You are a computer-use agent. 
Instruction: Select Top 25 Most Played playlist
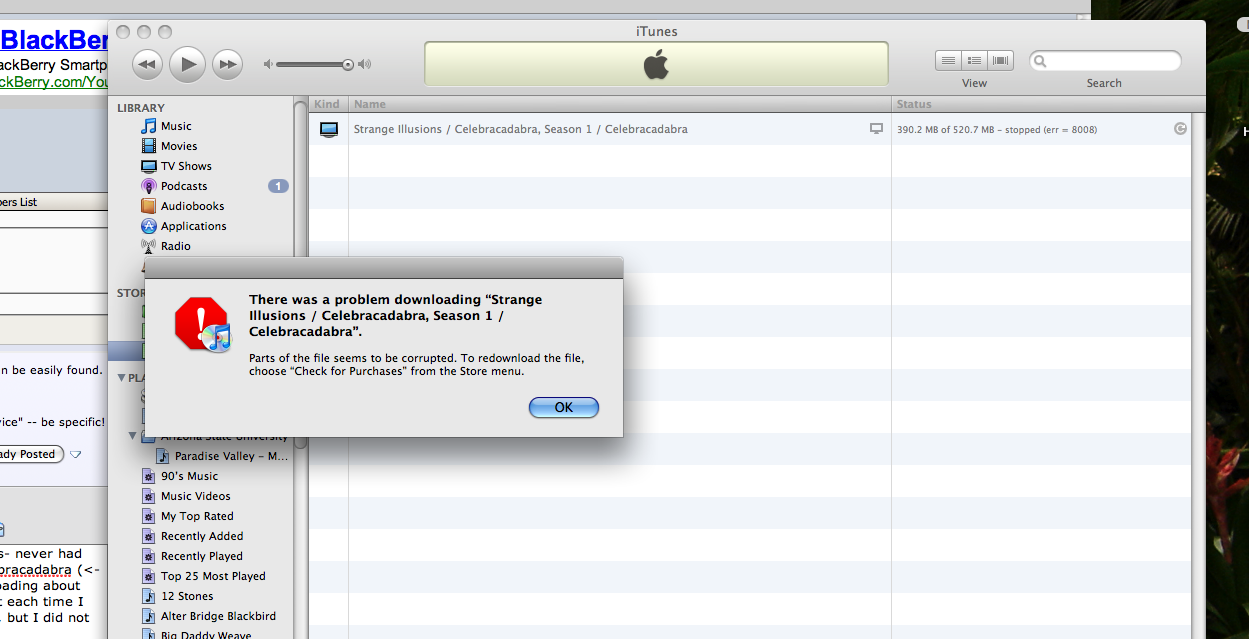tap(213, 576)
